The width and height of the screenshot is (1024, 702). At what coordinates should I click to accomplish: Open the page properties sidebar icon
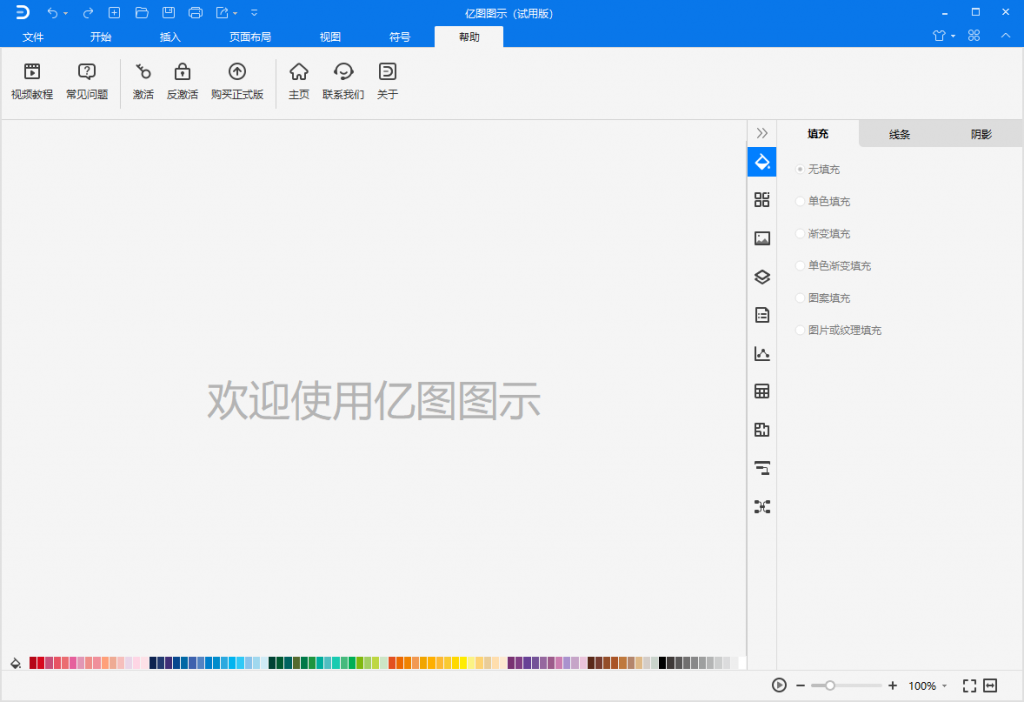click(x=762, y=315)
